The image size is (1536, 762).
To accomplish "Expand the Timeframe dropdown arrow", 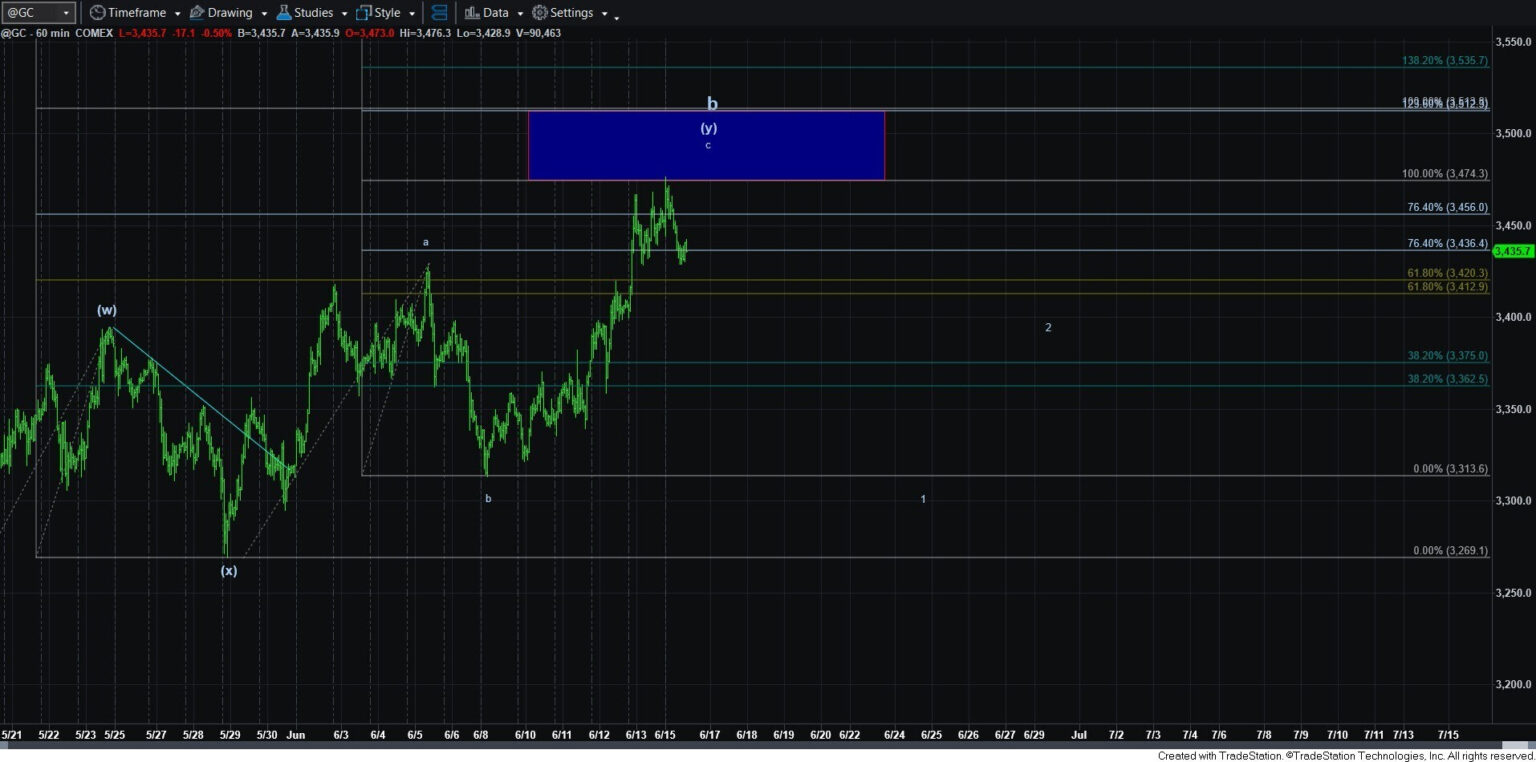I will tap(177, 14).
